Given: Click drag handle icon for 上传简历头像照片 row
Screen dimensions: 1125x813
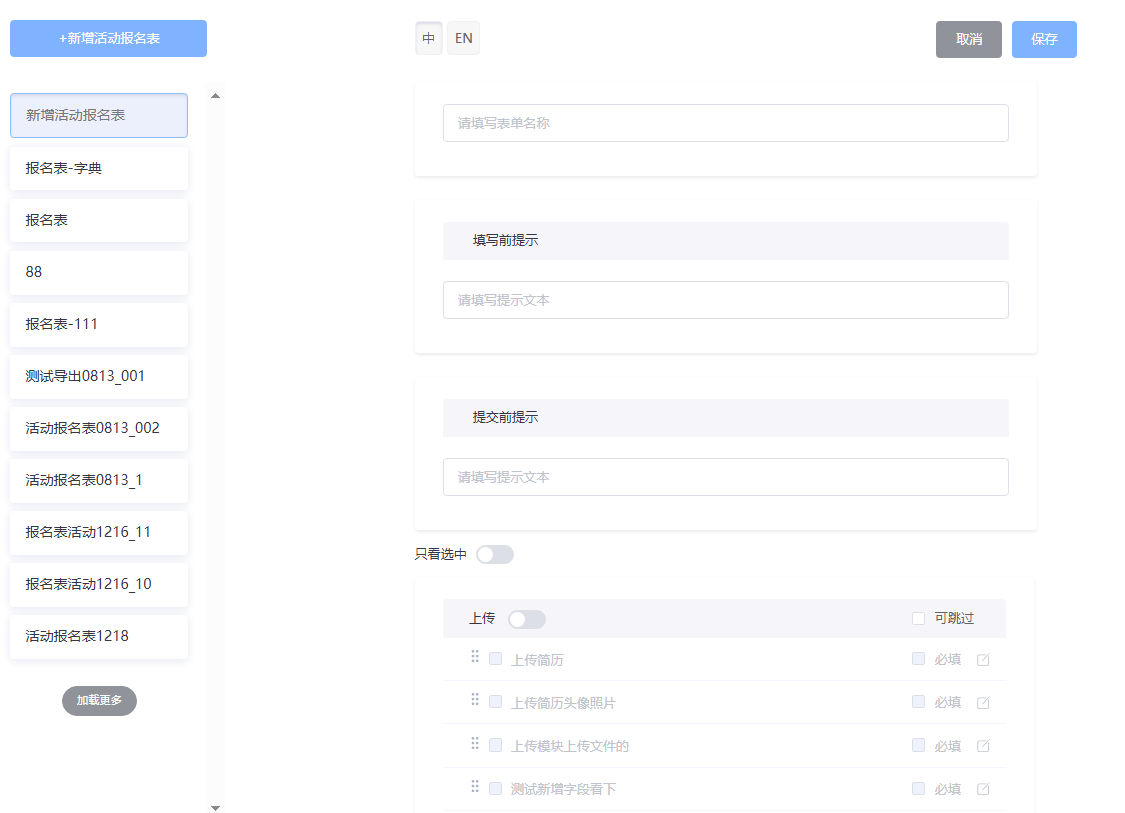Looking at the screenshot, I should [475, 700].
